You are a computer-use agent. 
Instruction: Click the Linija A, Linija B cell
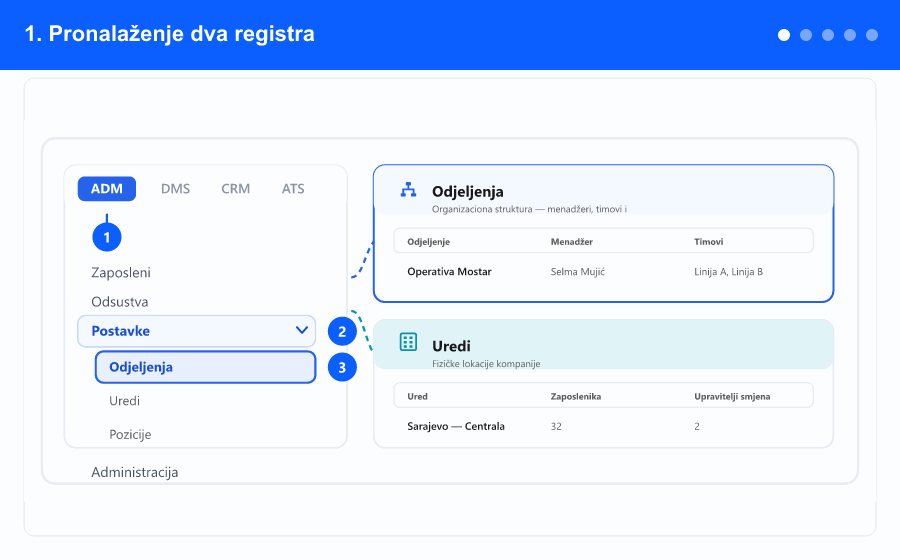728,272
